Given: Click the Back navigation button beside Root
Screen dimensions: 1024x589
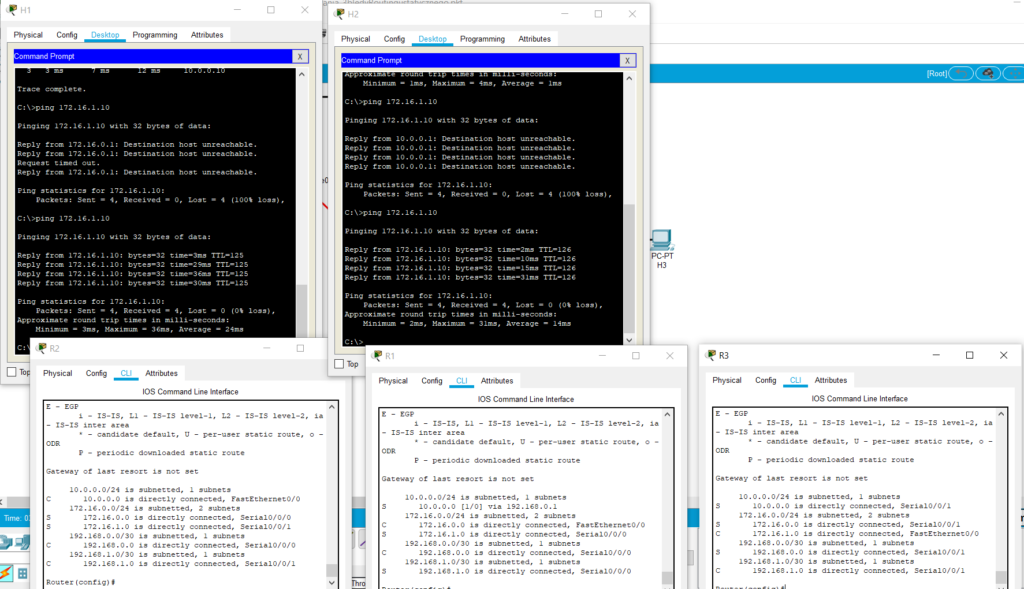Looking at the screenshot, I should (x=960, y=73).
